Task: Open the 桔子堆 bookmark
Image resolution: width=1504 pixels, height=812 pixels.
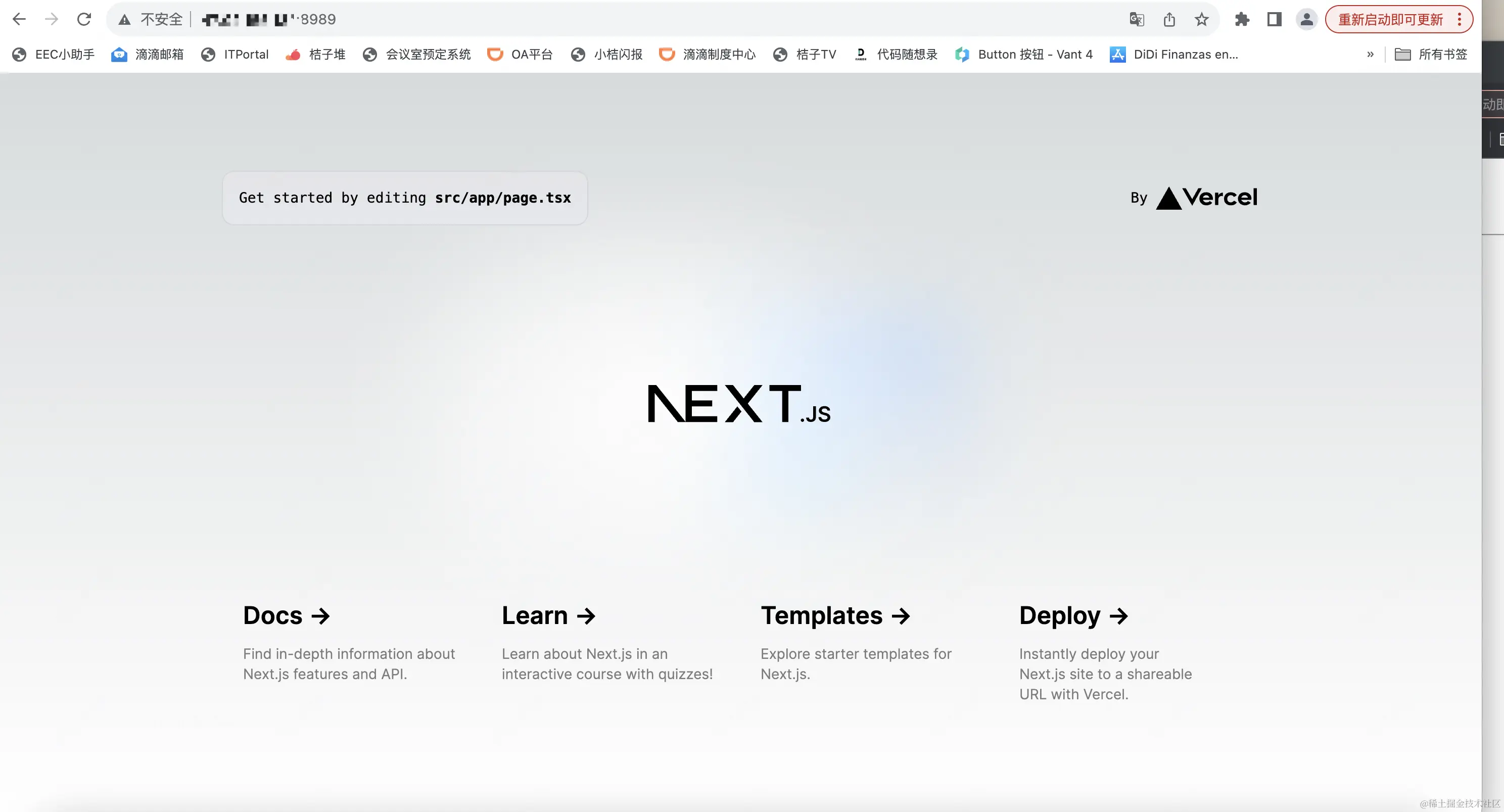Action: [x=315, y=54]
